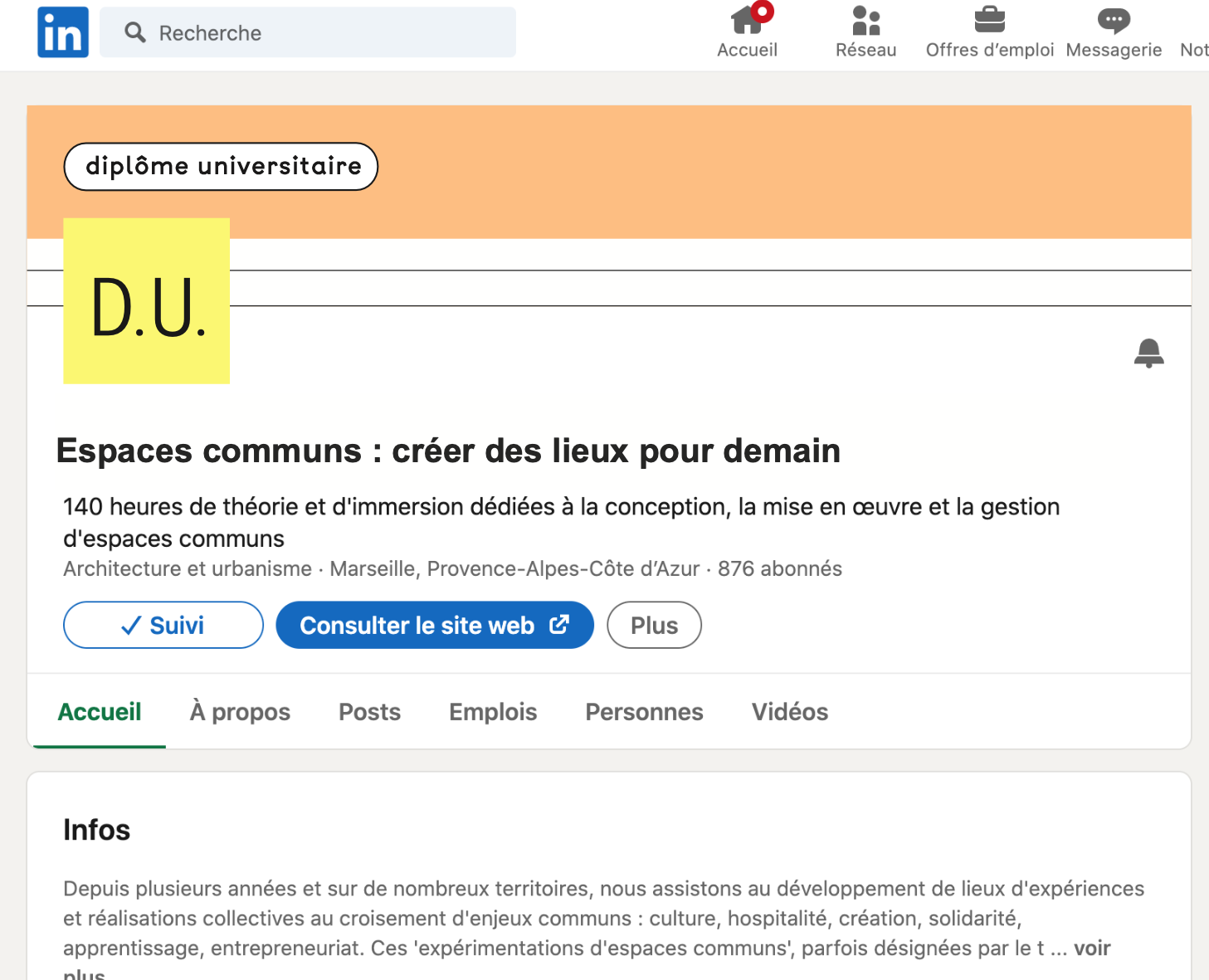1209x980 pixels.
Task: Toggle the Suivi follow button
Action: (163, 625)
